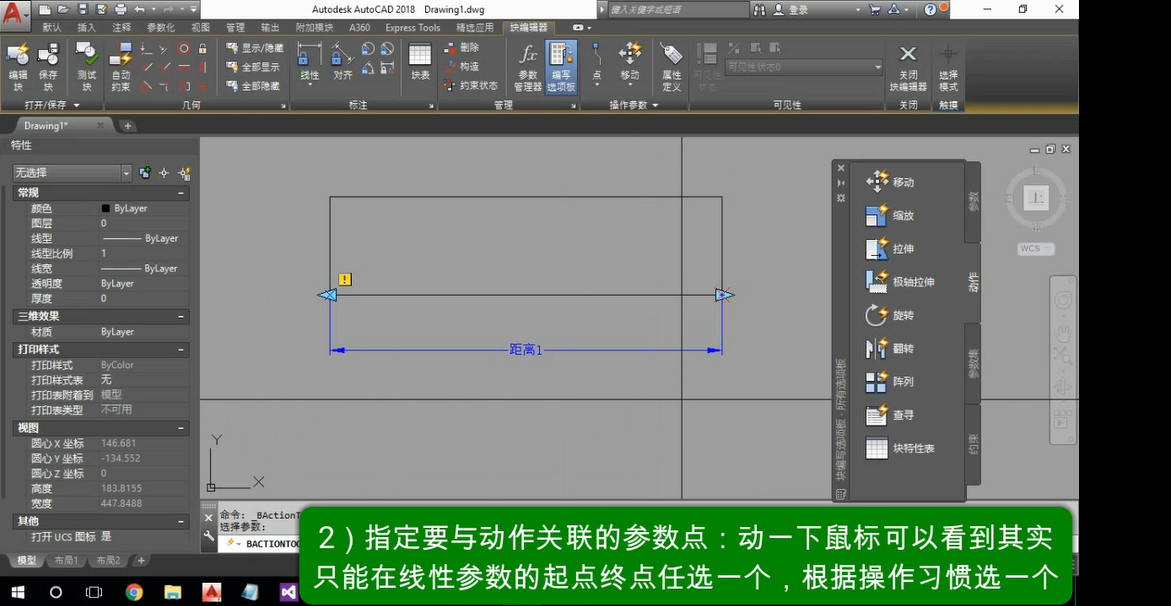Image resolution: width=1171 pixels, height=606 pixels.
Task: Click the quick select icon in properties panel
Action: click(184, 173)
